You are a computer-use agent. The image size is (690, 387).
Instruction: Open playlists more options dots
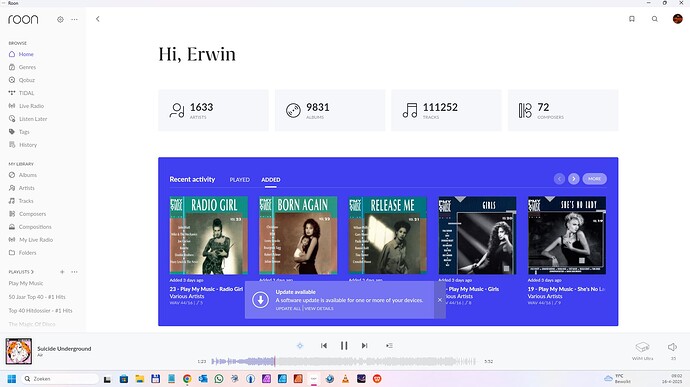pos(74,272)
